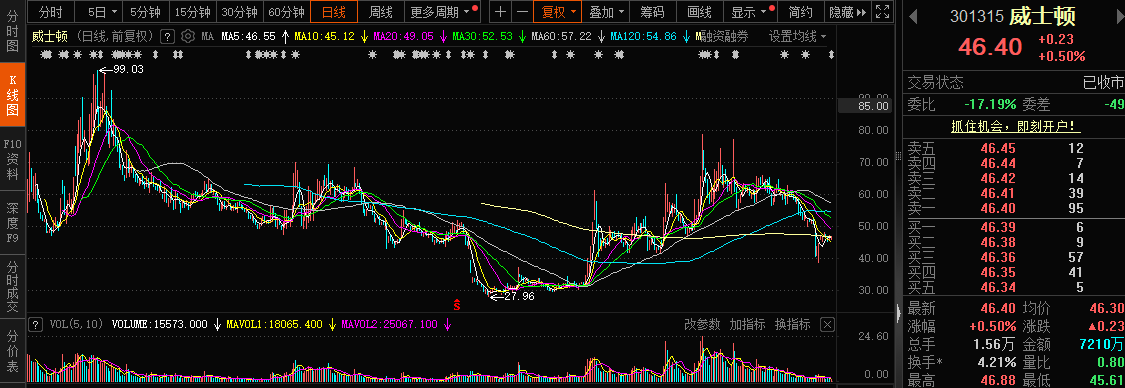Open the VOL indicator help icon
Image resolution: width=1125 pixels, height=388 pixels.
click(x=34, y=324)
